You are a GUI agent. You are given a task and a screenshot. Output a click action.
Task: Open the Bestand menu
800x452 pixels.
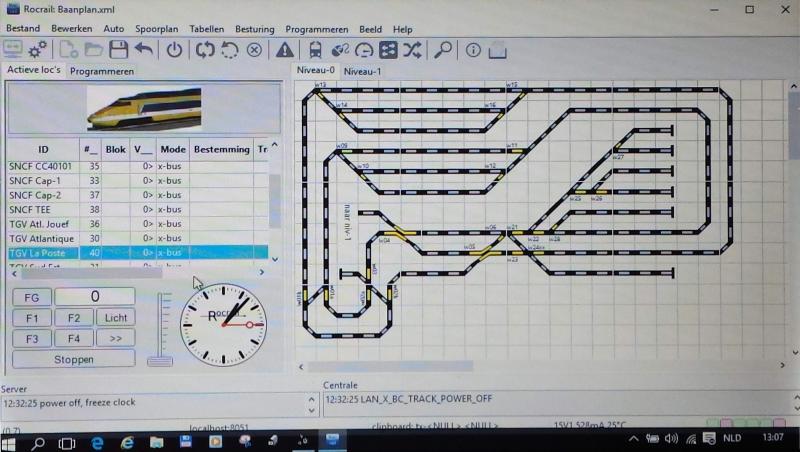23,29
